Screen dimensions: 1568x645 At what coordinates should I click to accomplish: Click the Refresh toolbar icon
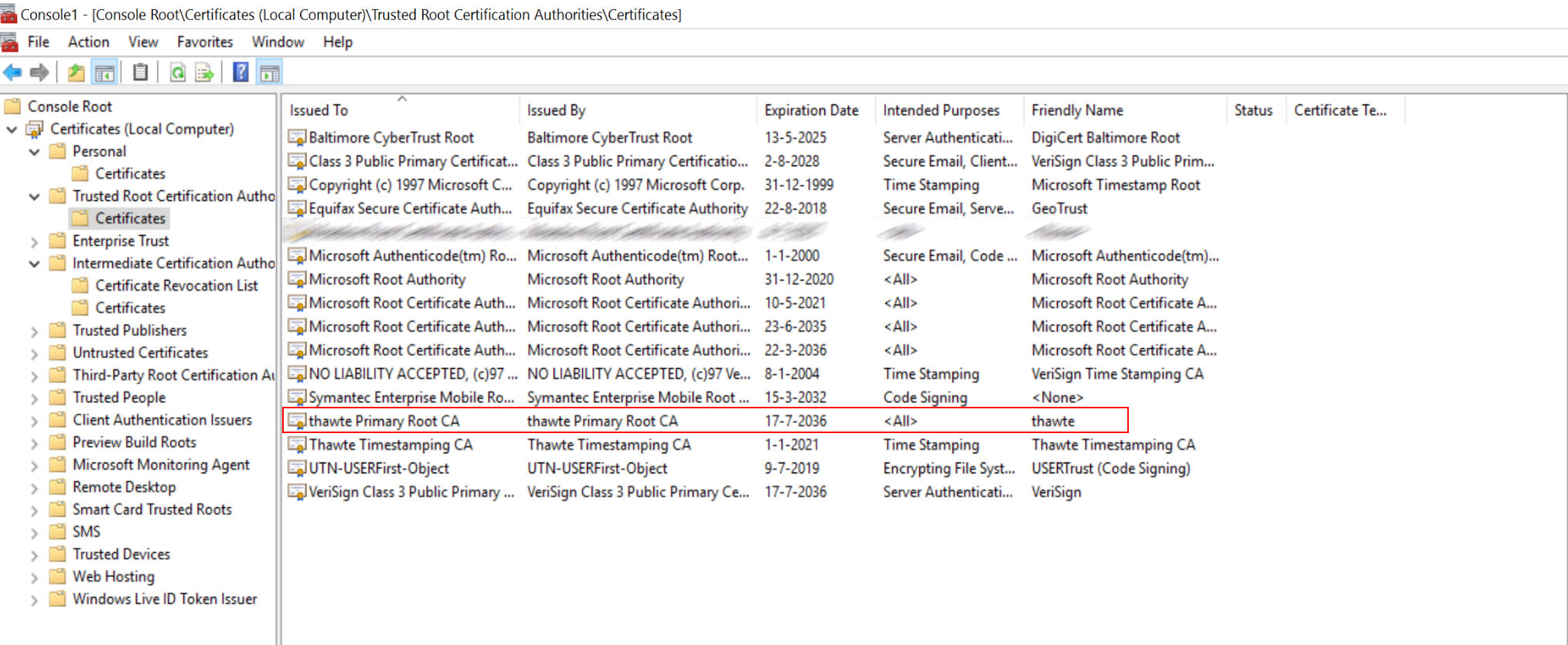point(178,73)
